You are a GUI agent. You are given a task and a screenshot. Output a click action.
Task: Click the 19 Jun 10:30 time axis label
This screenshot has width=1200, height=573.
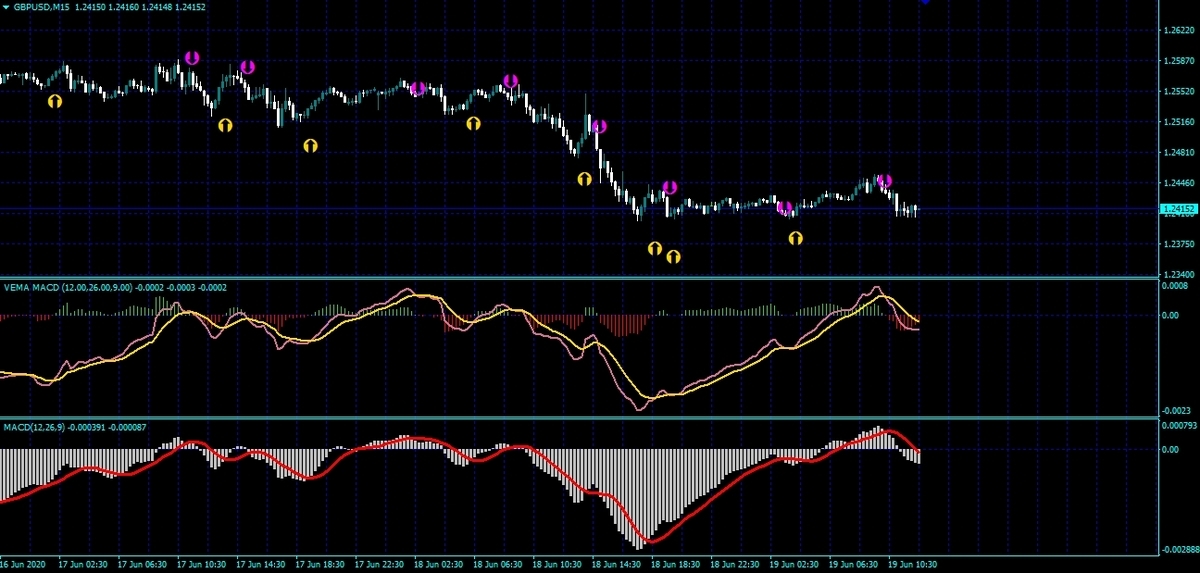point(914,566)
